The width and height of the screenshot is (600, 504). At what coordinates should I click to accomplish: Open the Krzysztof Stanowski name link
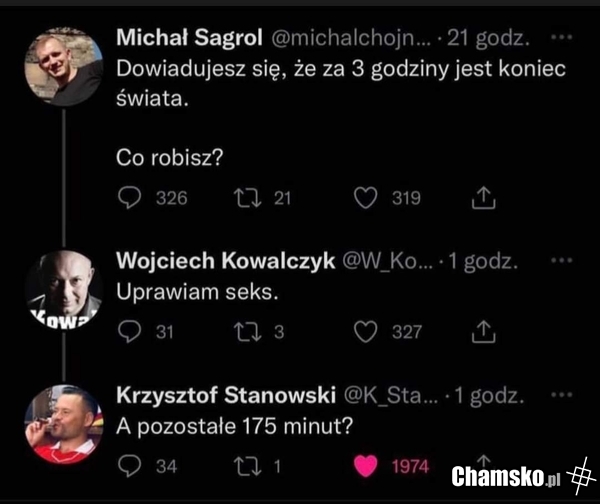coord(226,395)
